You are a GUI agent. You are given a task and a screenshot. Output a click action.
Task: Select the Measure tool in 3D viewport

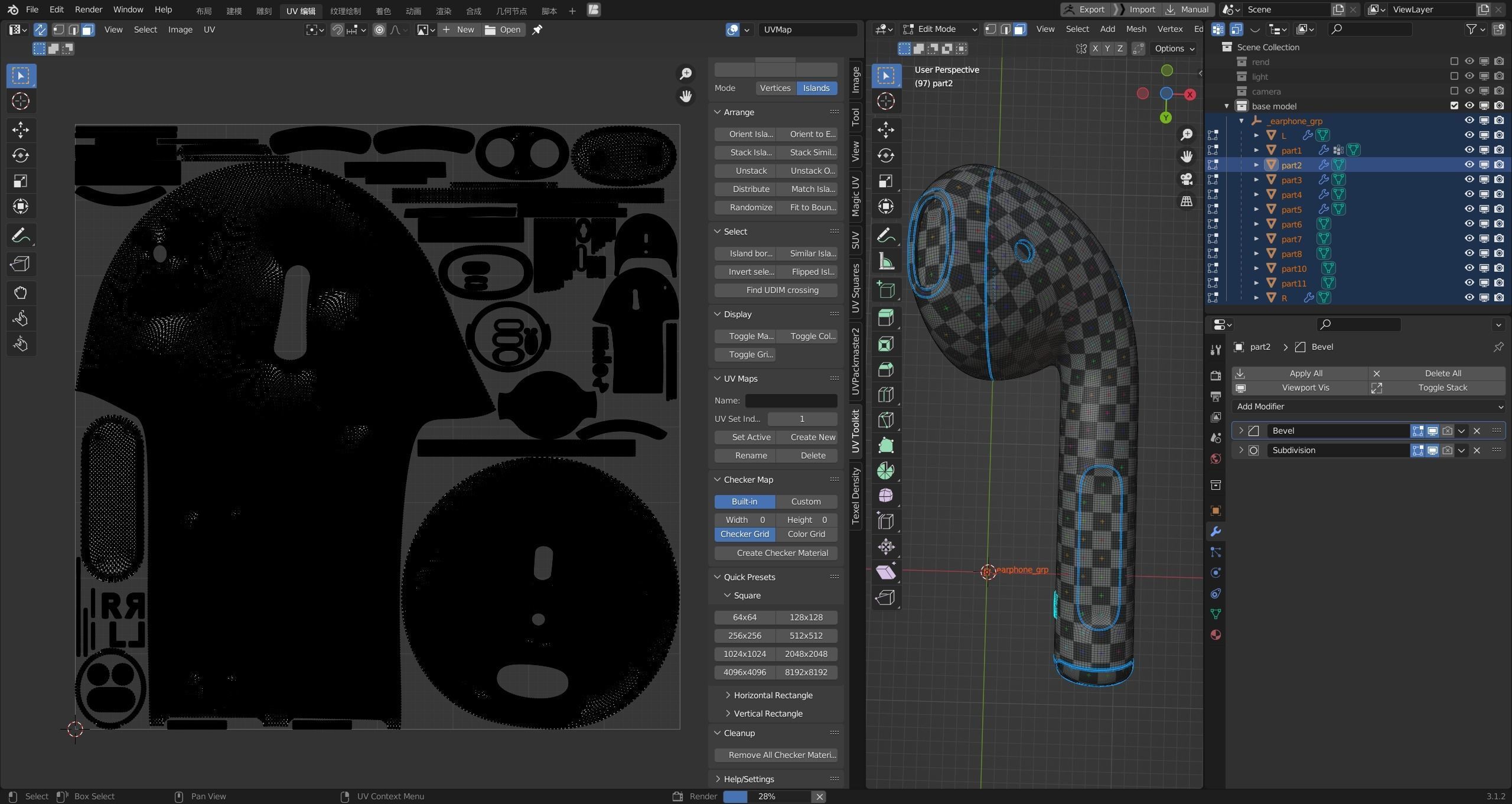point(885,262)
